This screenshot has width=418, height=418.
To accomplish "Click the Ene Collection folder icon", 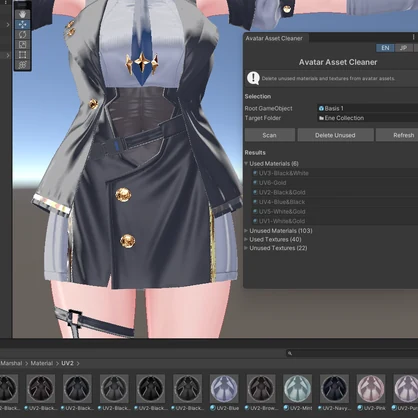I will (321, 118).
